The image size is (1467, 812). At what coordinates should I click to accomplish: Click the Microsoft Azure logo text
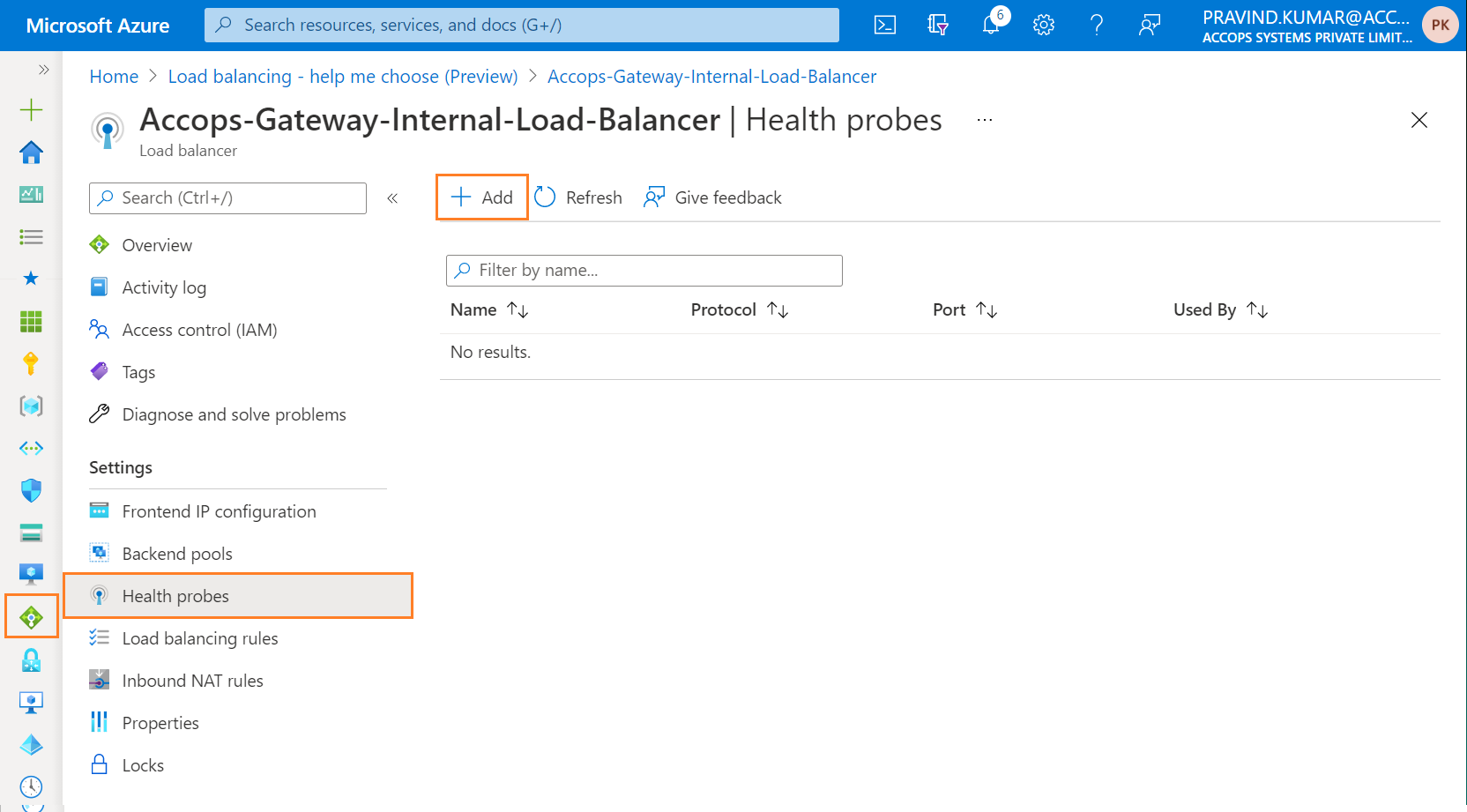click(x=98, y=26)
